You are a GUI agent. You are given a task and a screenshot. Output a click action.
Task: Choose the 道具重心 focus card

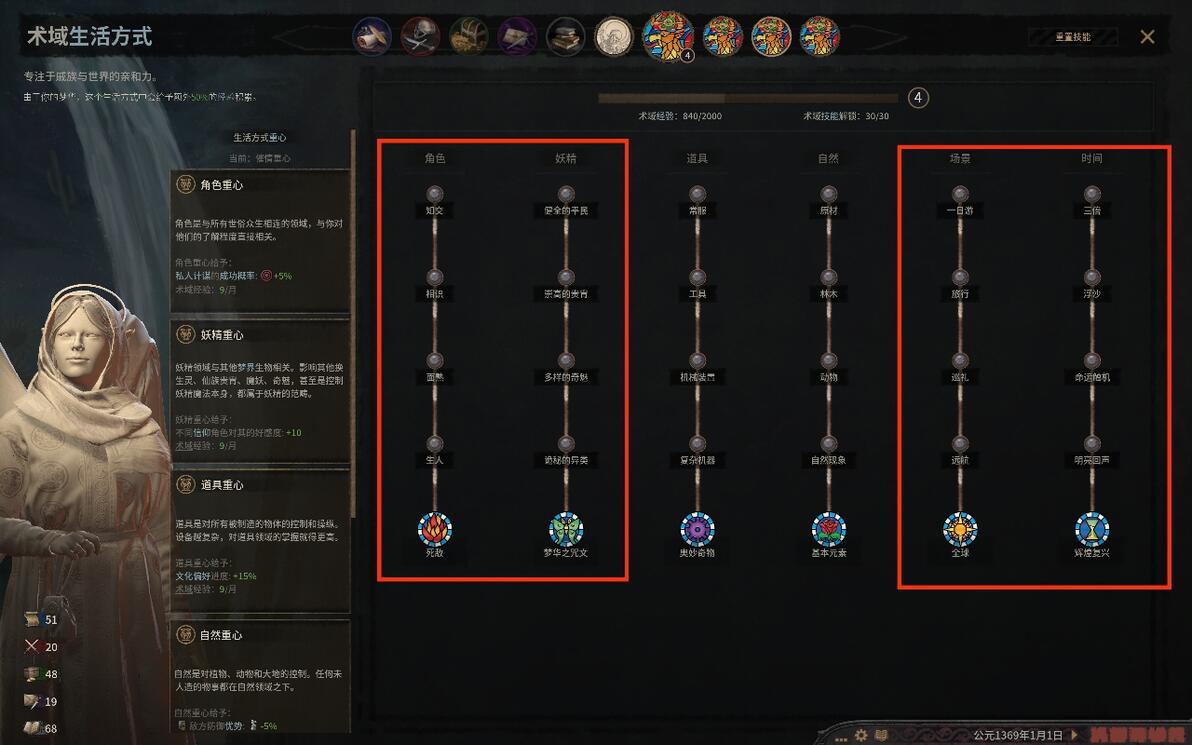[x=260, y=541]
